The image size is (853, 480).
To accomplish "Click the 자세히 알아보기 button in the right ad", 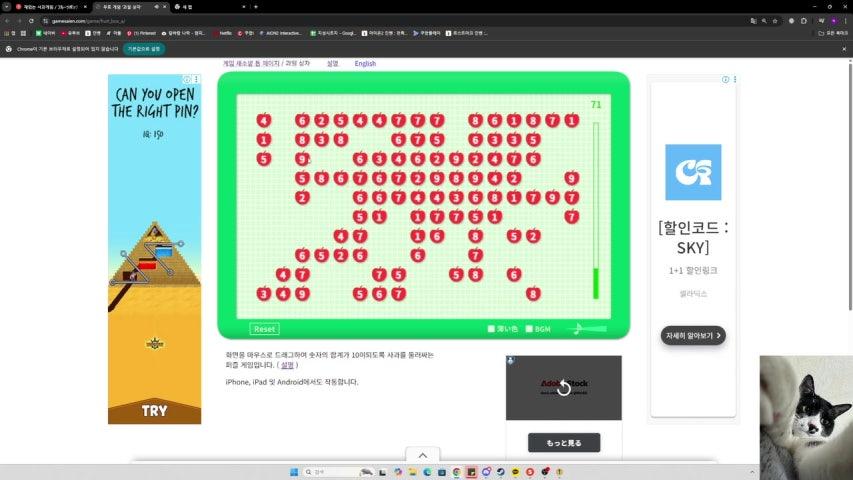I will (693, 336).
